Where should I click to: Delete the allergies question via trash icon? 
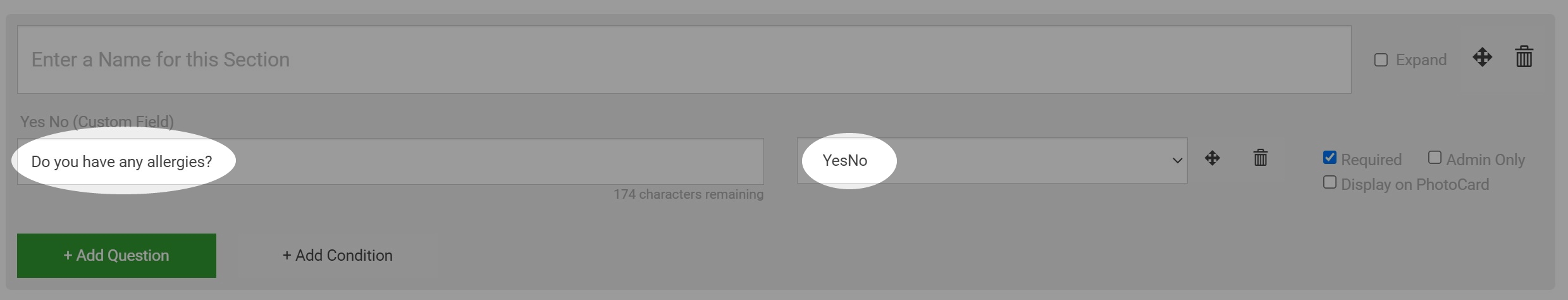coord(1260,158)
